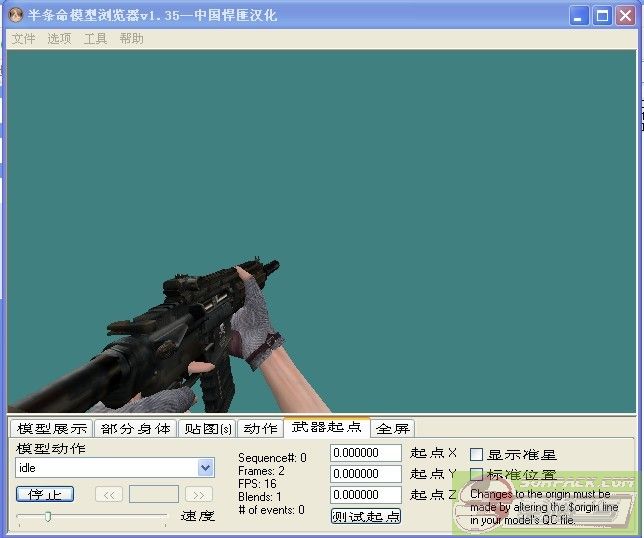The image size is (644, 538).
Task: Adjust the 速度 speed slider
Action: coord(47,516)
